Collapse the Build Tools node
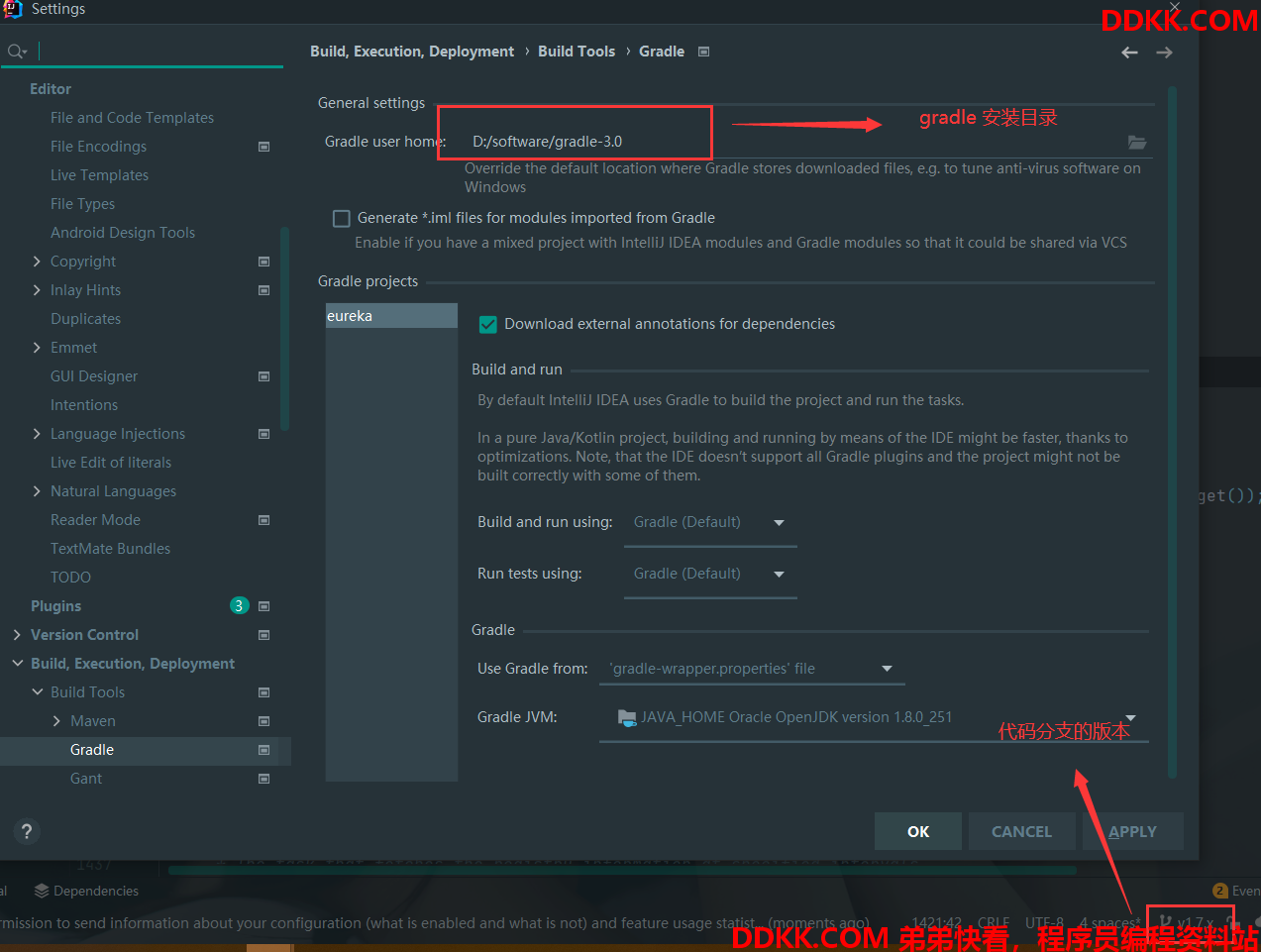1261x952 pixels. tap(37, 692)
